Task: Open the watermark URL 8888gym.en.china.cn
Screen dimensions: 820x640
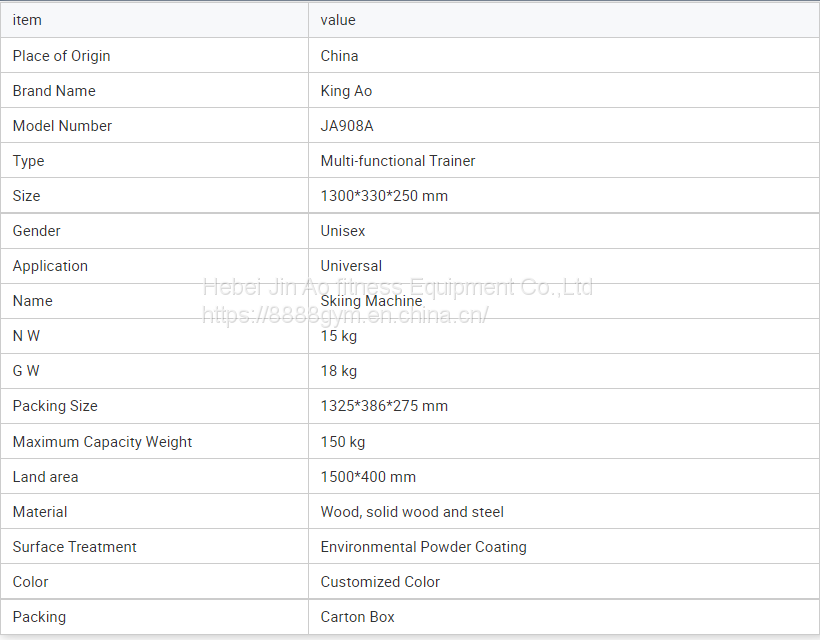Action: tap(345, 316)
